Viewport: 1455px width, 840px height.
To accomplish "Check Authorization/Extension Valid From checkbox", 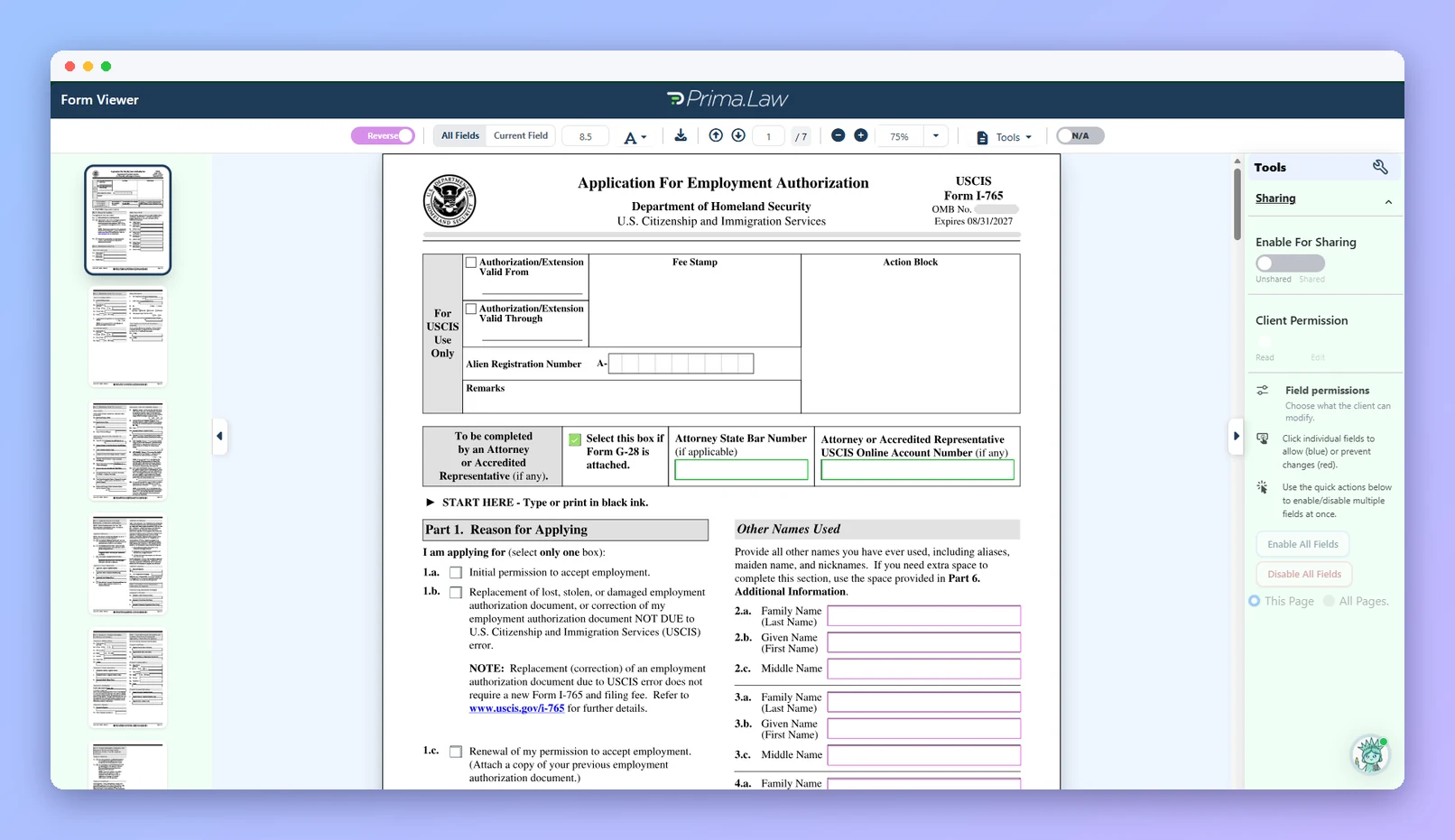I will pos(471,263).
